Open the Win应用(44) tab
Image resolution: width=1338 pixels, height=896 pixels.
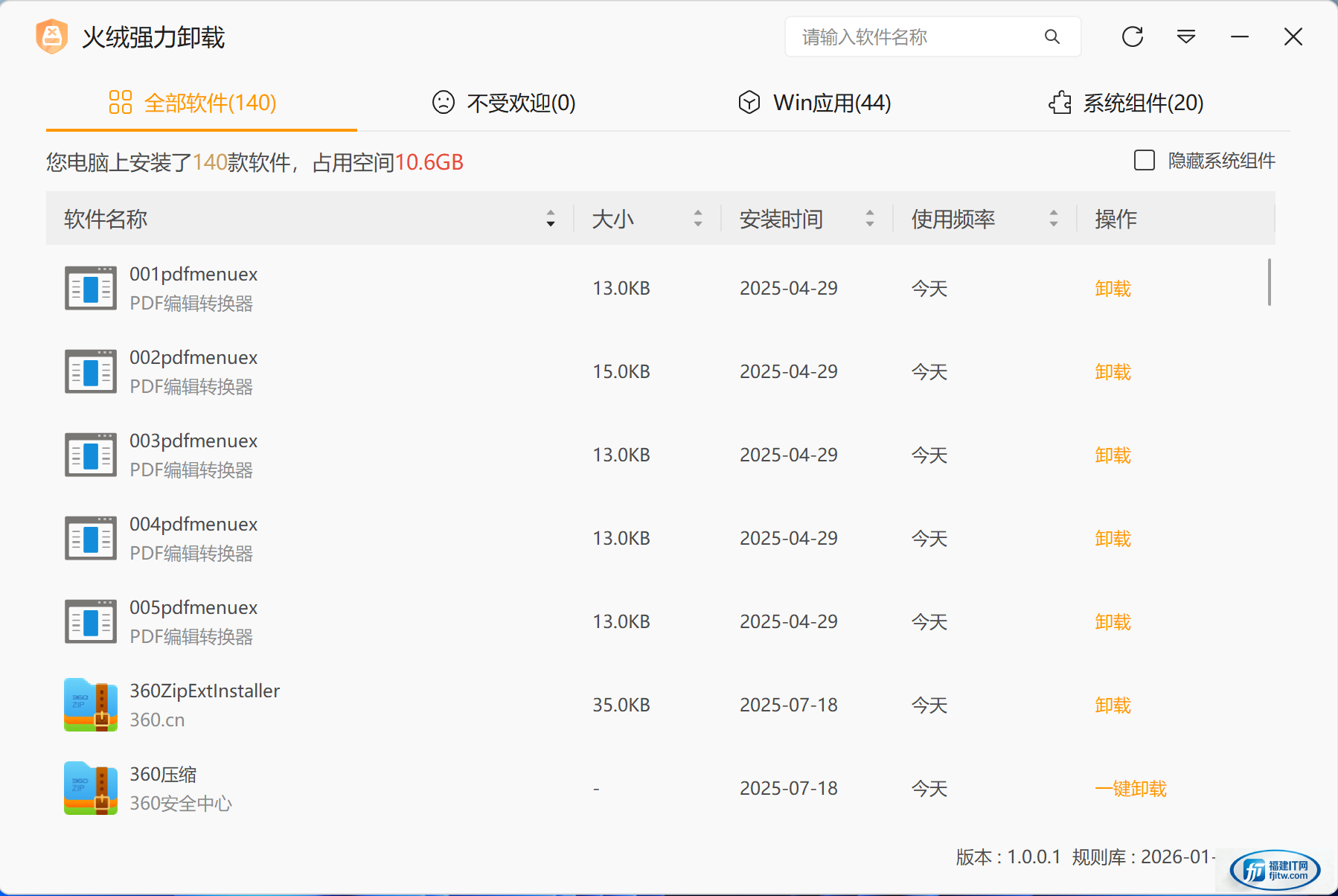point(815,103)
